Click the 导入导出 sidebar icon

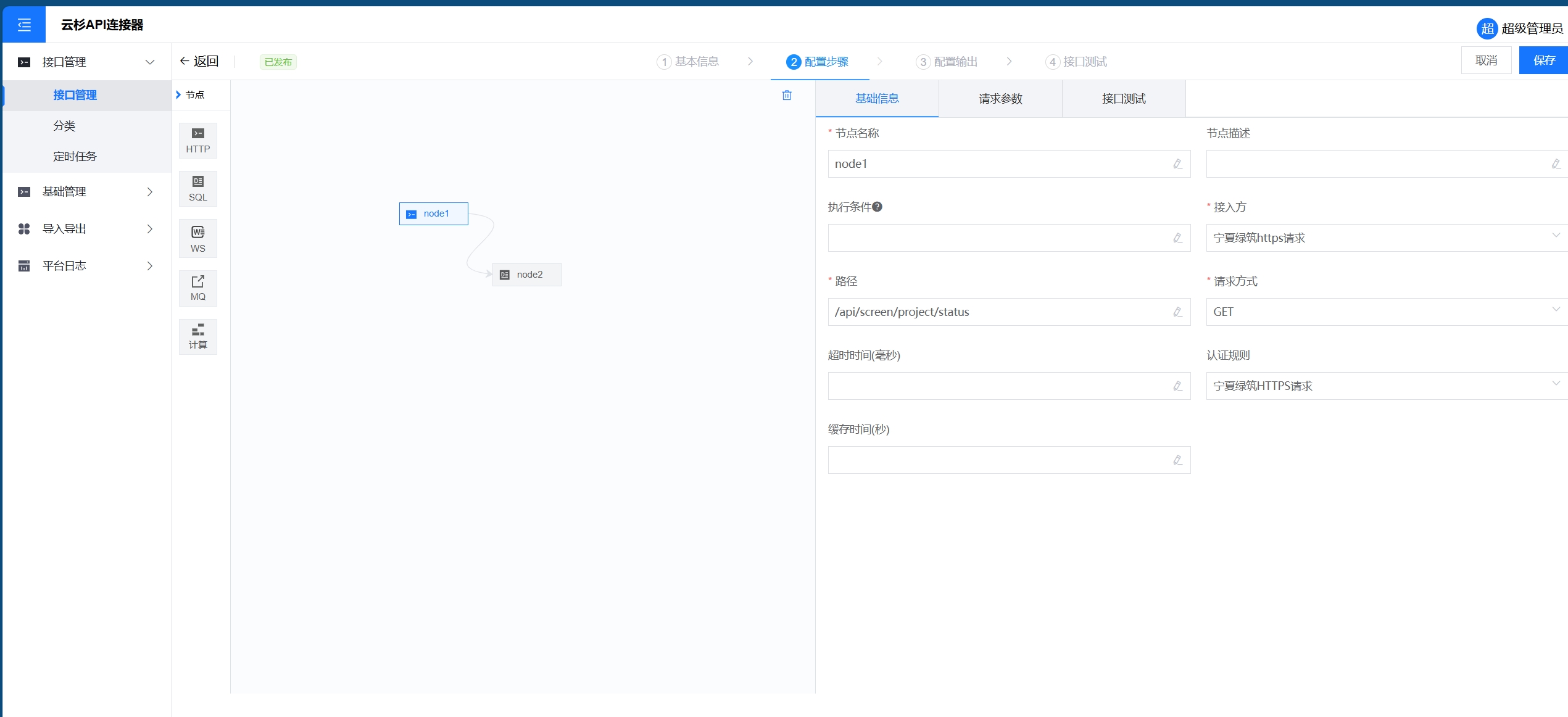pyautogui.click(x=24, y=229)
